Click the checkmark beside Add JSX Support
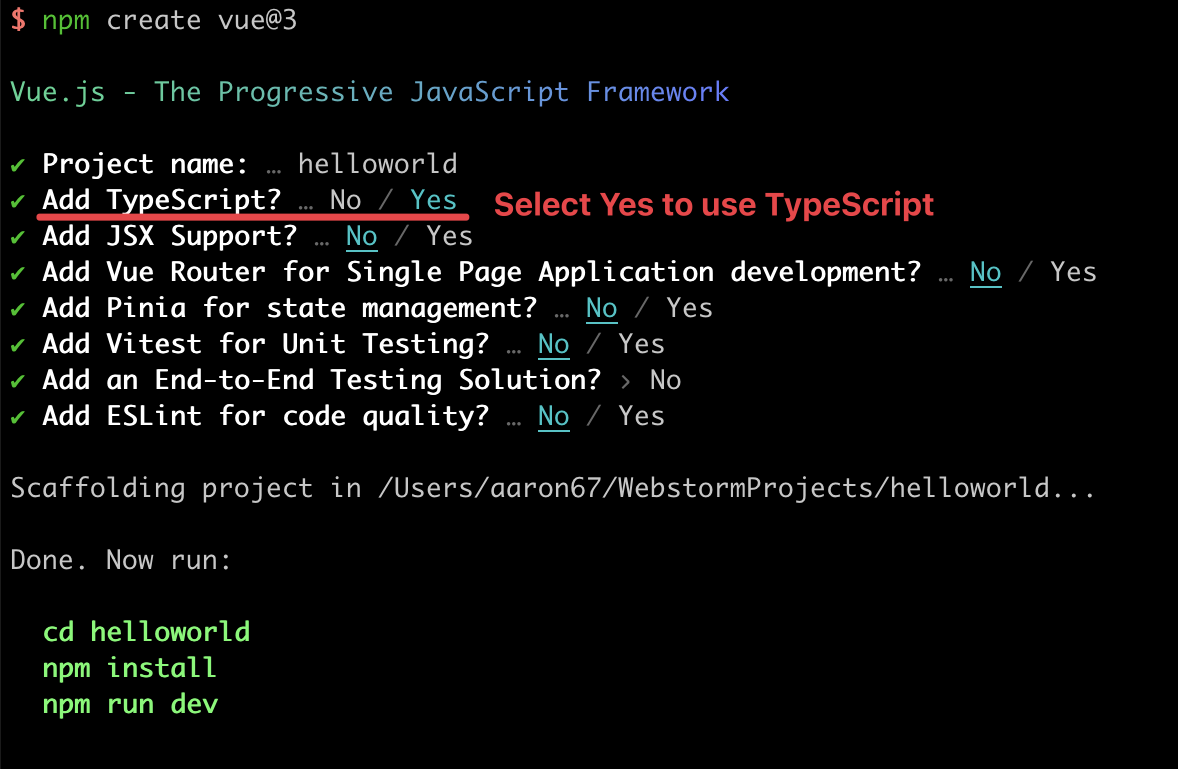Image resolution: width=1178 pixels, height=769 pixels. 18,236
